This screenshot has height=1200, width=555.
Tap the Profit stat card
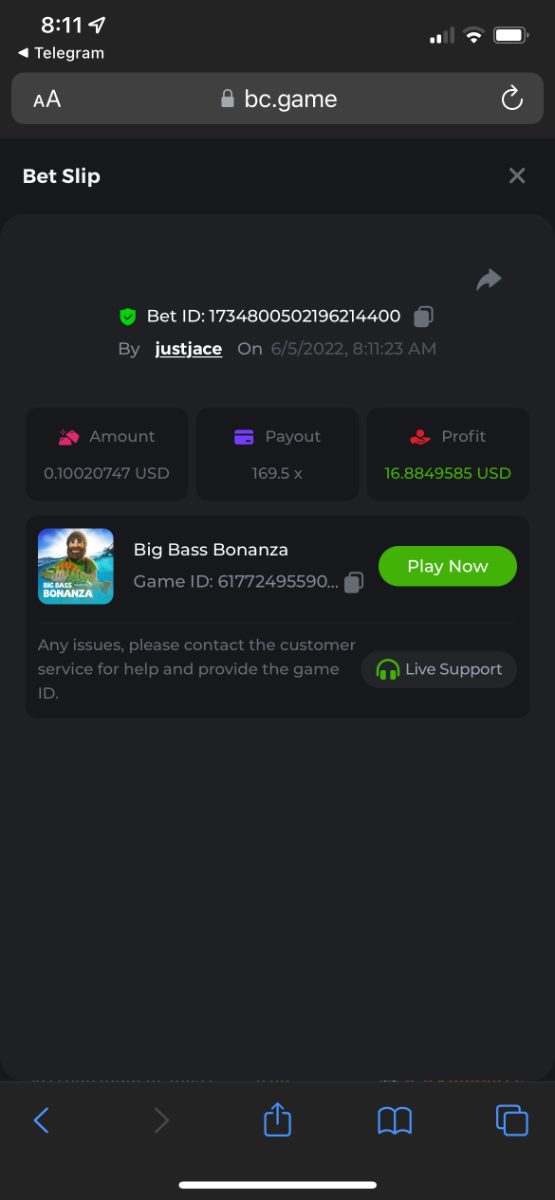[448, 454]
